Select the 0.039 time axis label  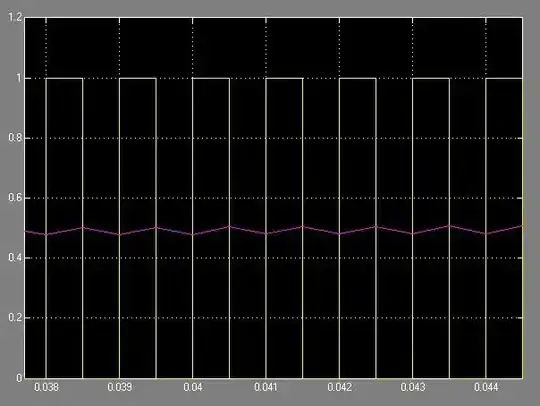(120, 387)
